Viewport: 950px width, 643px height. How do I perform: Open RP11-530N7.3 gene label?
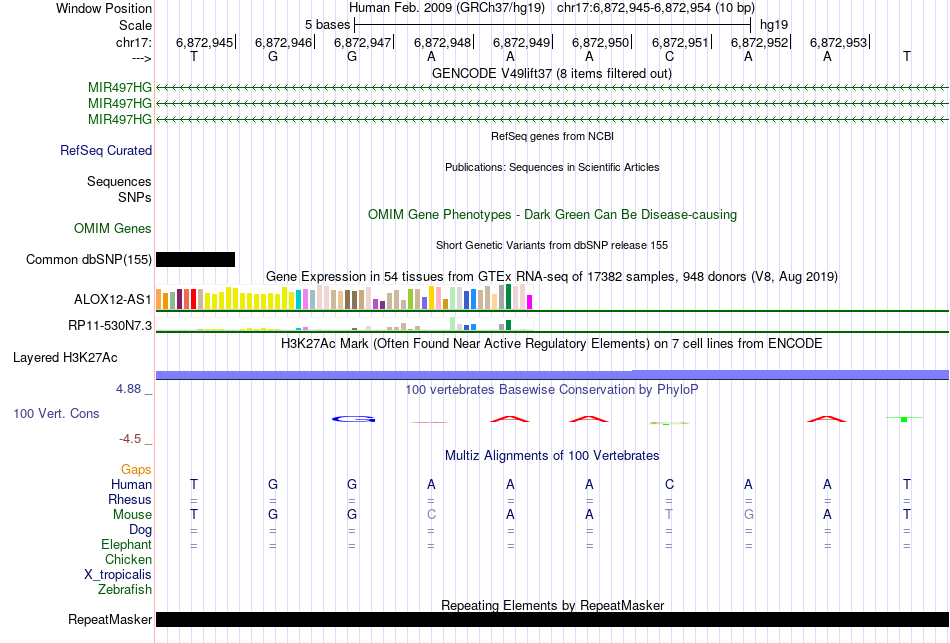110,325
